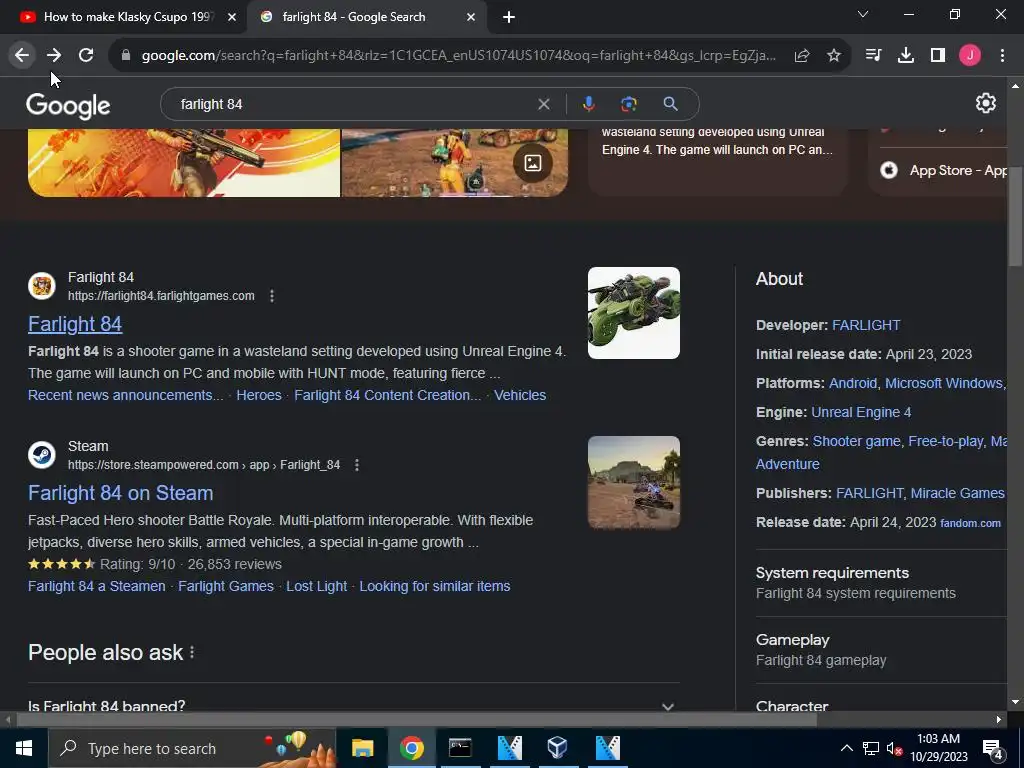Open tab search dropdown arrow

coord(863,14)
